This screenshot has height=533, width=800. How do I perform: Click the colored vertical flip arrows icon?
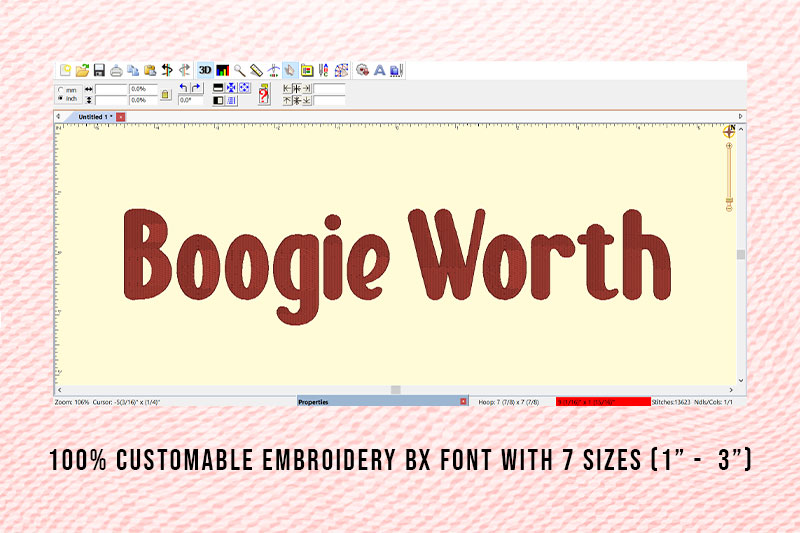point(167,70)
